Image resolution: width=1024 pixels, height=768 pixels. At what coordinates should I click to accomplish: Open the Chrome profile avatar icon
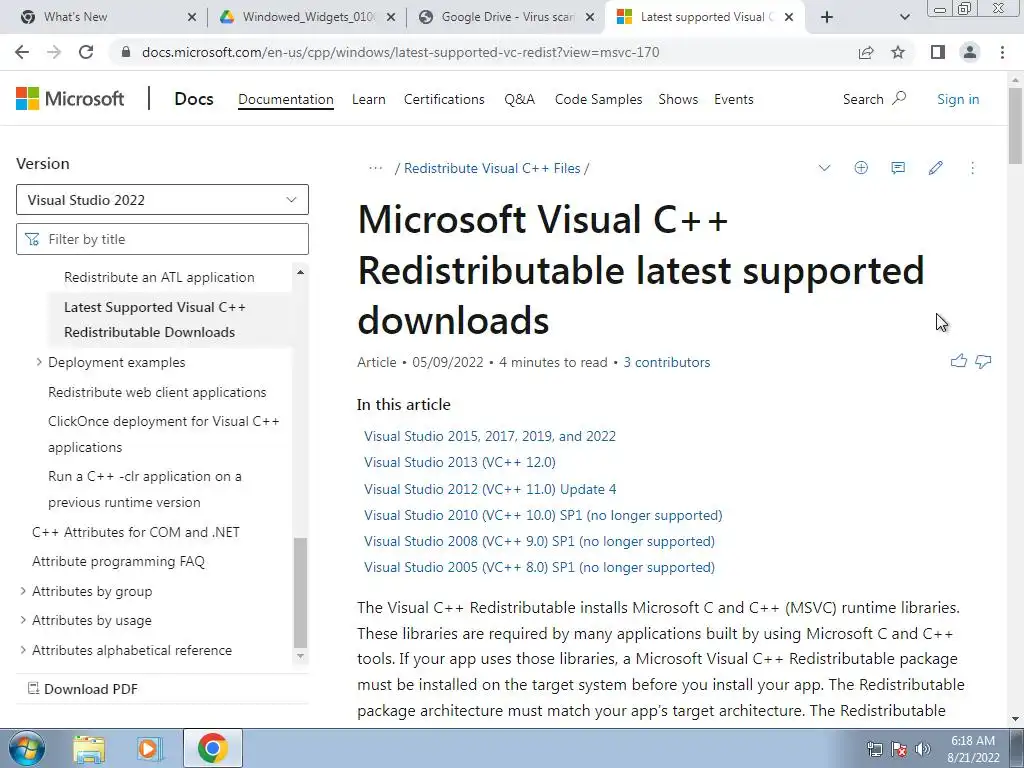pyautogui.click(x=970, y=52)
